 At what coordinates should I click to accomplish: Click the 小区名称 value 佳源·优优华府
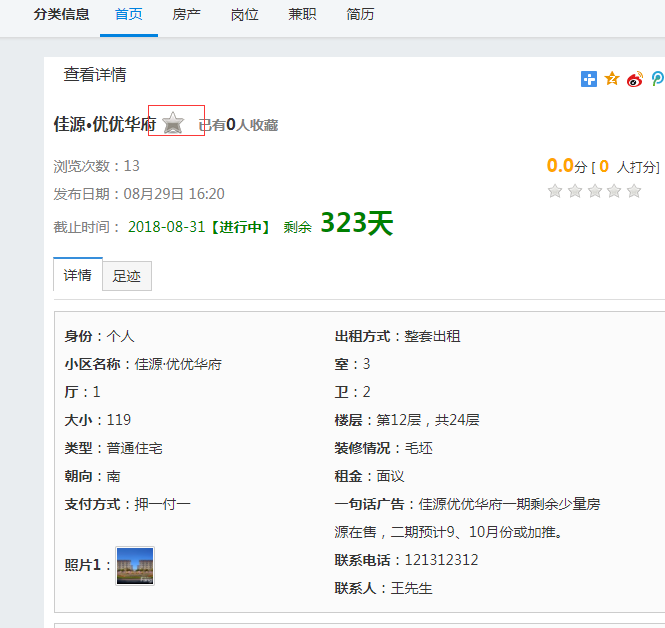(x=178, y=364)
